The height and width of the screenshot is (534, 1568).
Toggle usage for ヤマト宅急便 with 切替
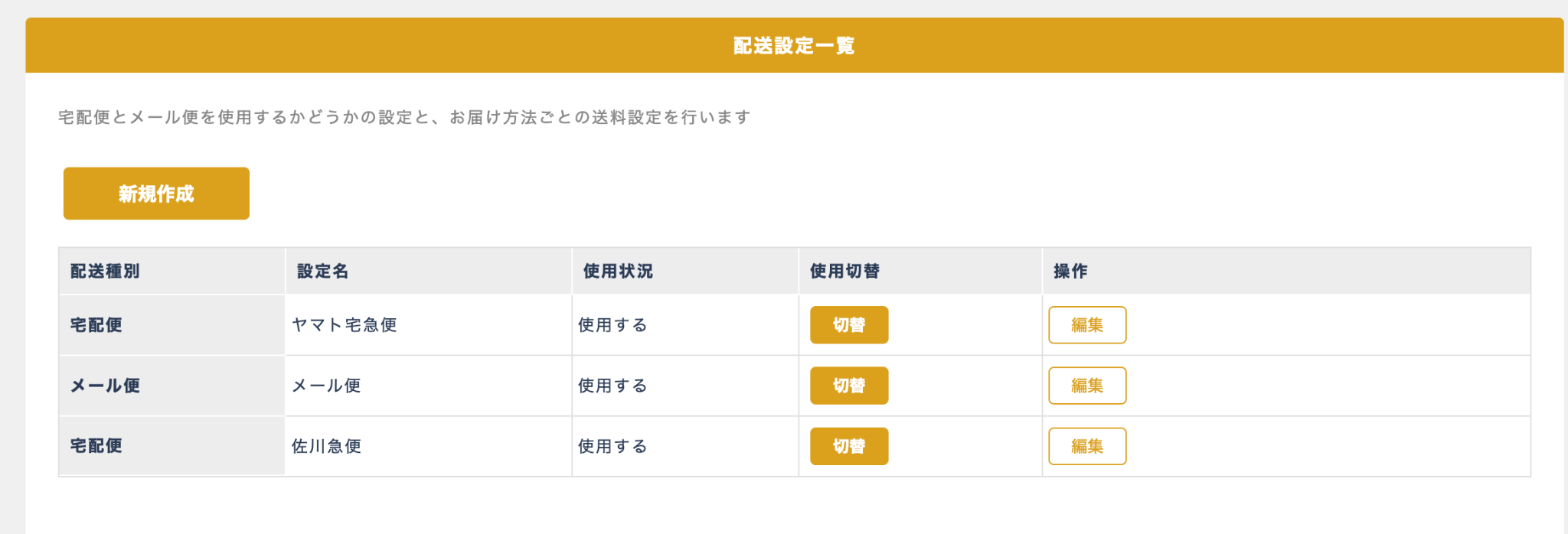tap(849, 325)
